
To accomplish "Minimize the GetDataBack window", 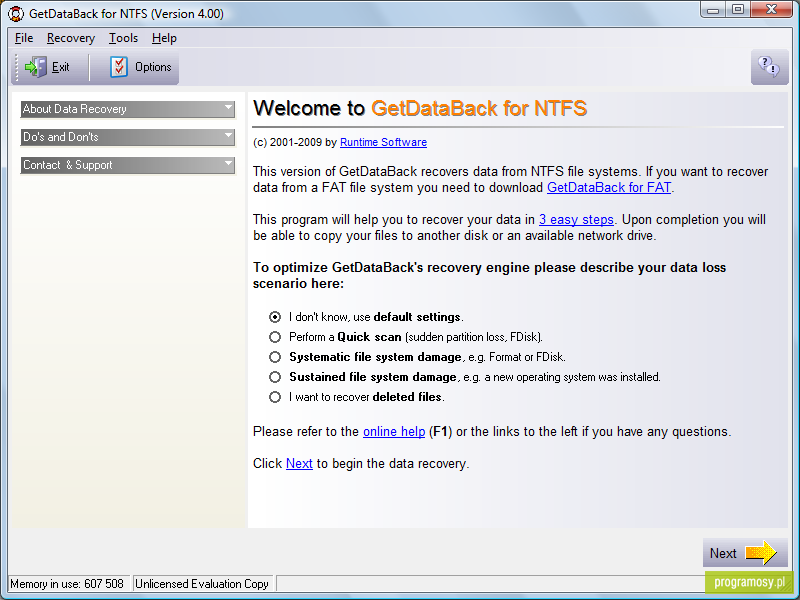I will click(714, 10).
